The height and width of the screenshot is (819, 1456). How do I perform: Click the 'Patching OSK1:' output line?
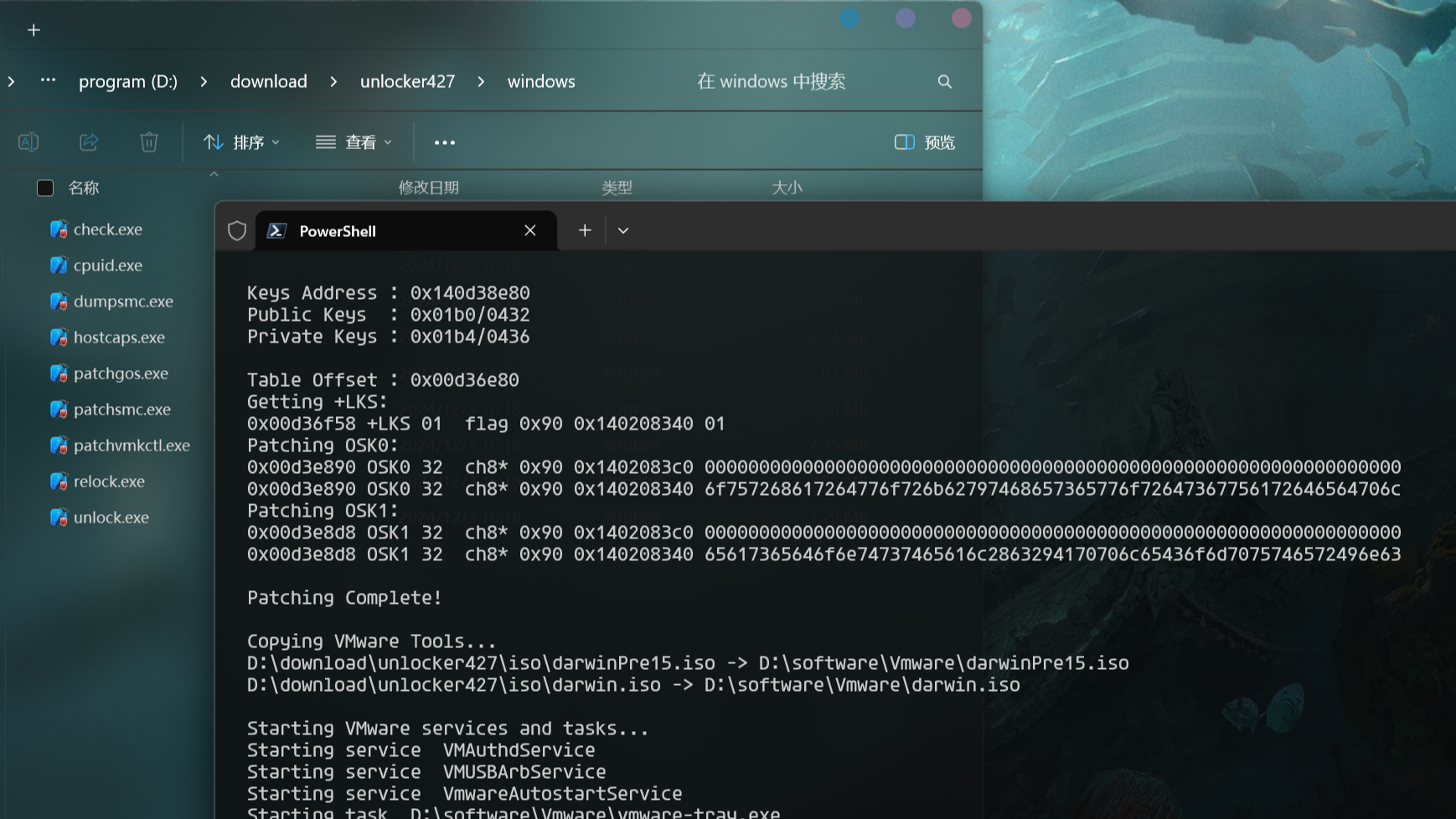click(x=323, y=511)
